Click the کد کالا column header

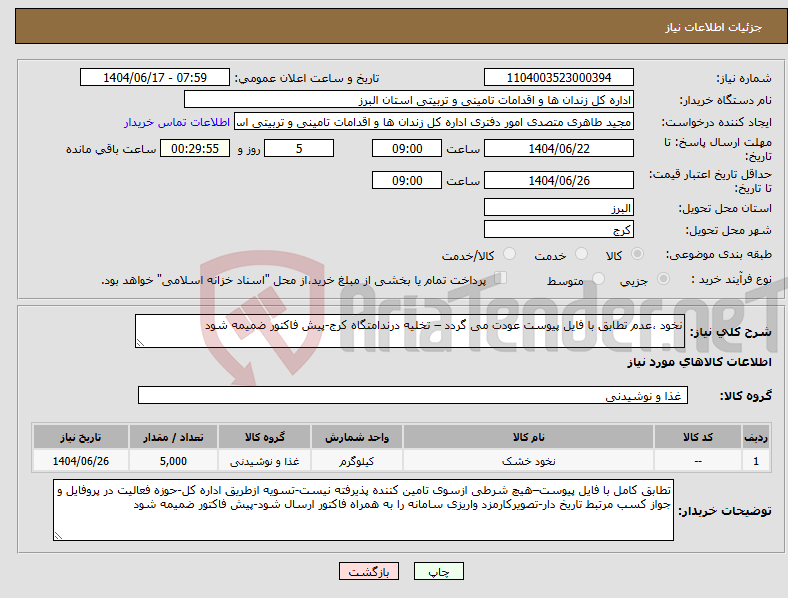coord(698,437)
